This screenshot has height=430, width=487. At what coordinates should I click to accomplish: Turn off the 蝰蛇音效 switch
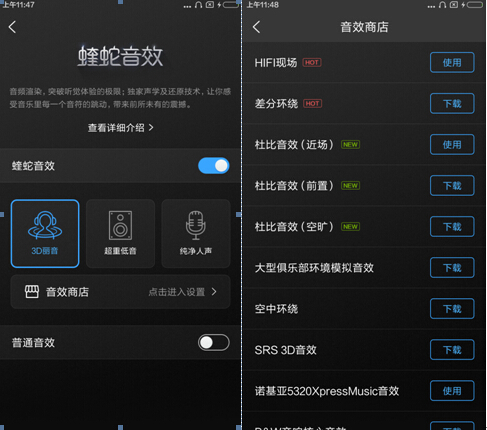click(x=214, y=166)
